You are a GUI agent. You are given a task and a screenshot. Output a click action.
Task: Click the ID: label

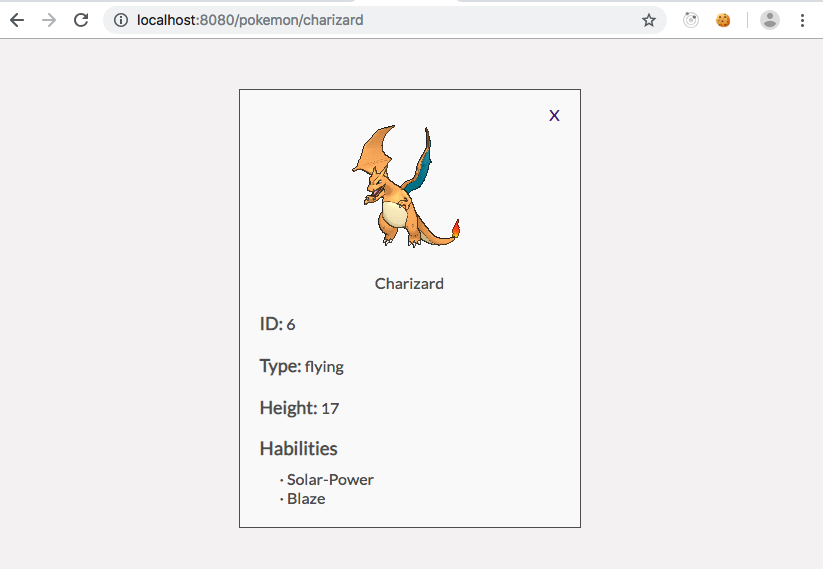[x=271, y=324]
